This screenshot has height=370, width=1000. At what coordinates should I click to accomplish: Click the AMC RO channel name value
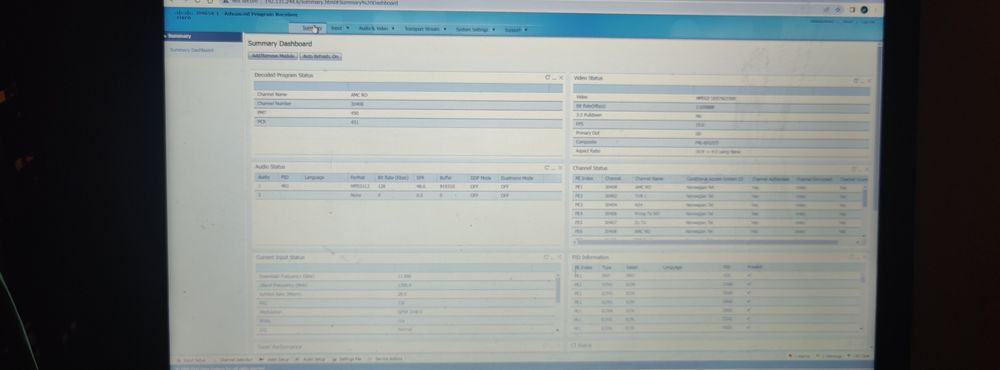(x=359, y=95)
